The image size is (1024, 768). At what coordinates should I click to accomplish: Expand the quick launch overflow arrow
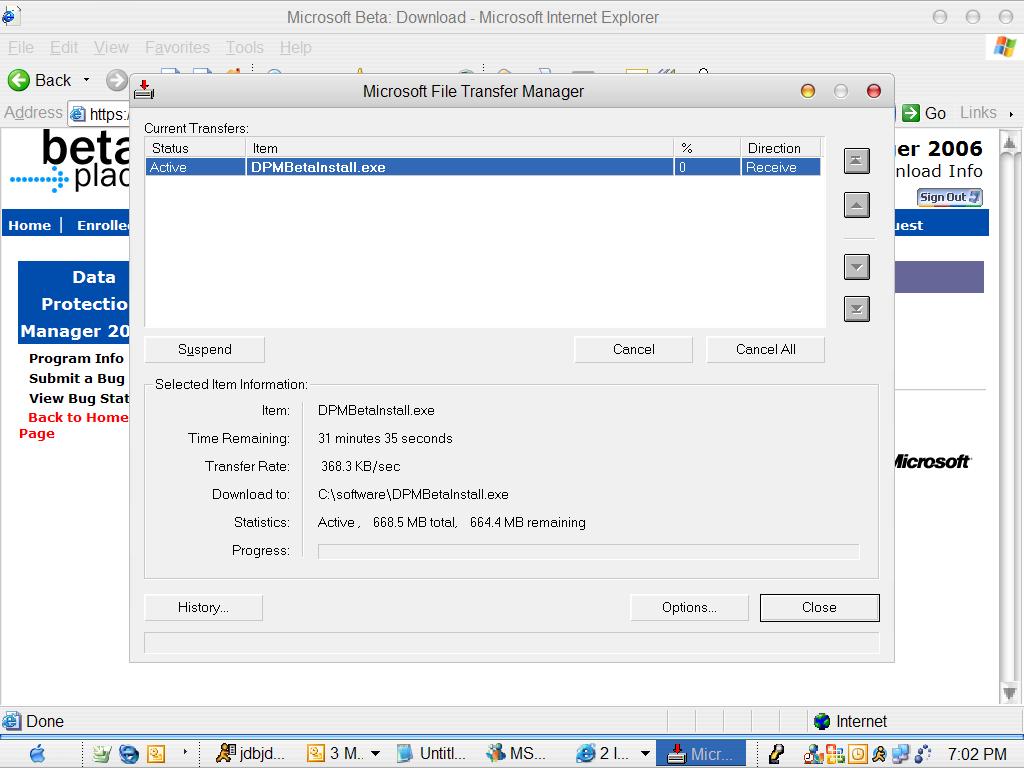point(185,752)
